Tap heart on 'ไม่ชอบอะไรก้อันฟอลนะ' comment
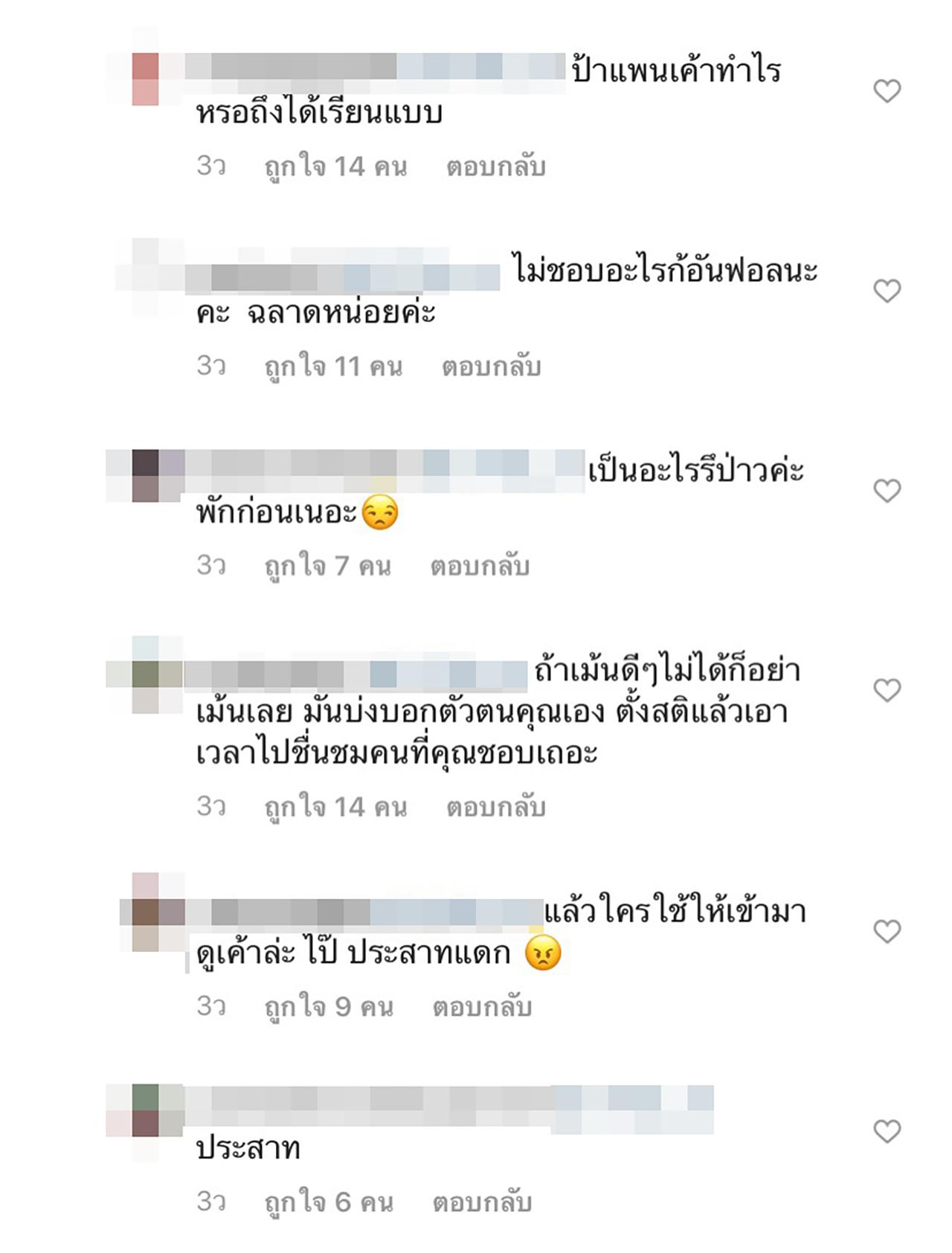Screen dimensions: 952x1253 pyautogui.click(x=887, y=291)
